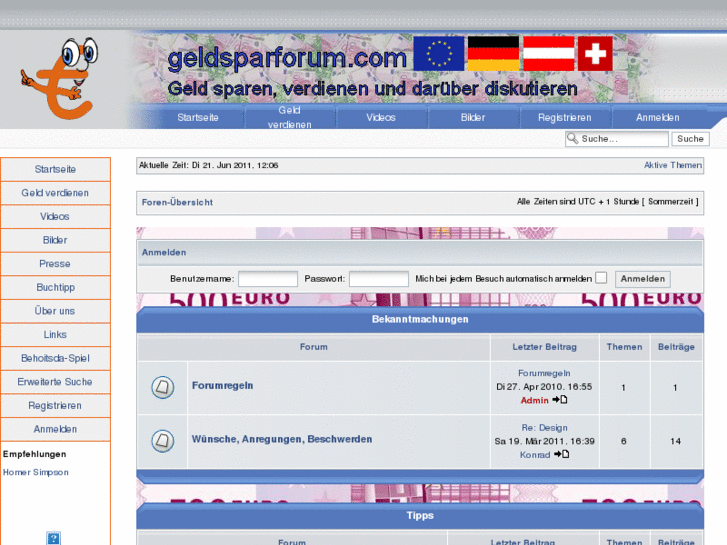Click the Tipps category header
Image resolution: width=727 pixels, height=545 pixels.
point(420,515)
